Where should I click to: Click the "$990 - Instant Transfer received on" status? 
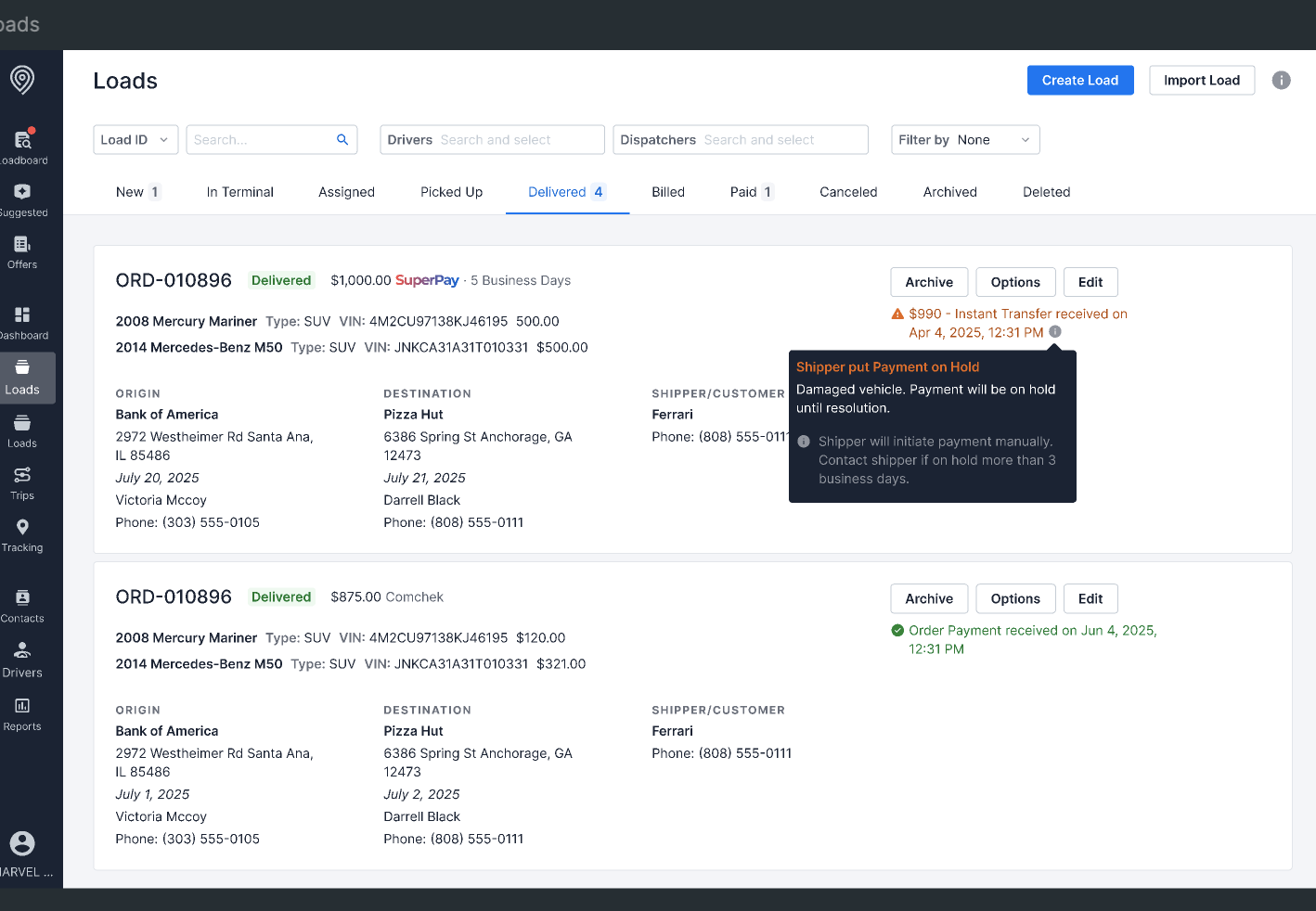tap(1018, 314)
